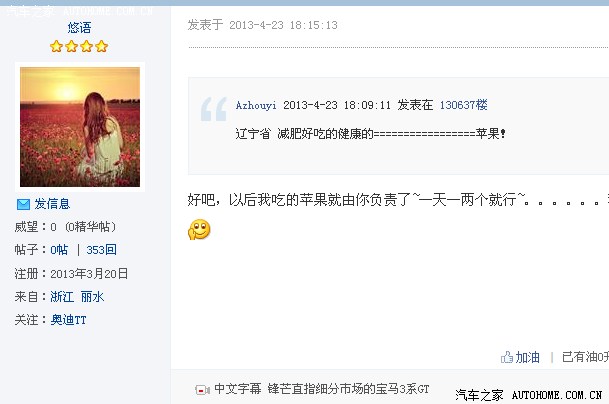Click the 已有油 count text
Screen dimensions: 609x404
[x=585, y=357]
